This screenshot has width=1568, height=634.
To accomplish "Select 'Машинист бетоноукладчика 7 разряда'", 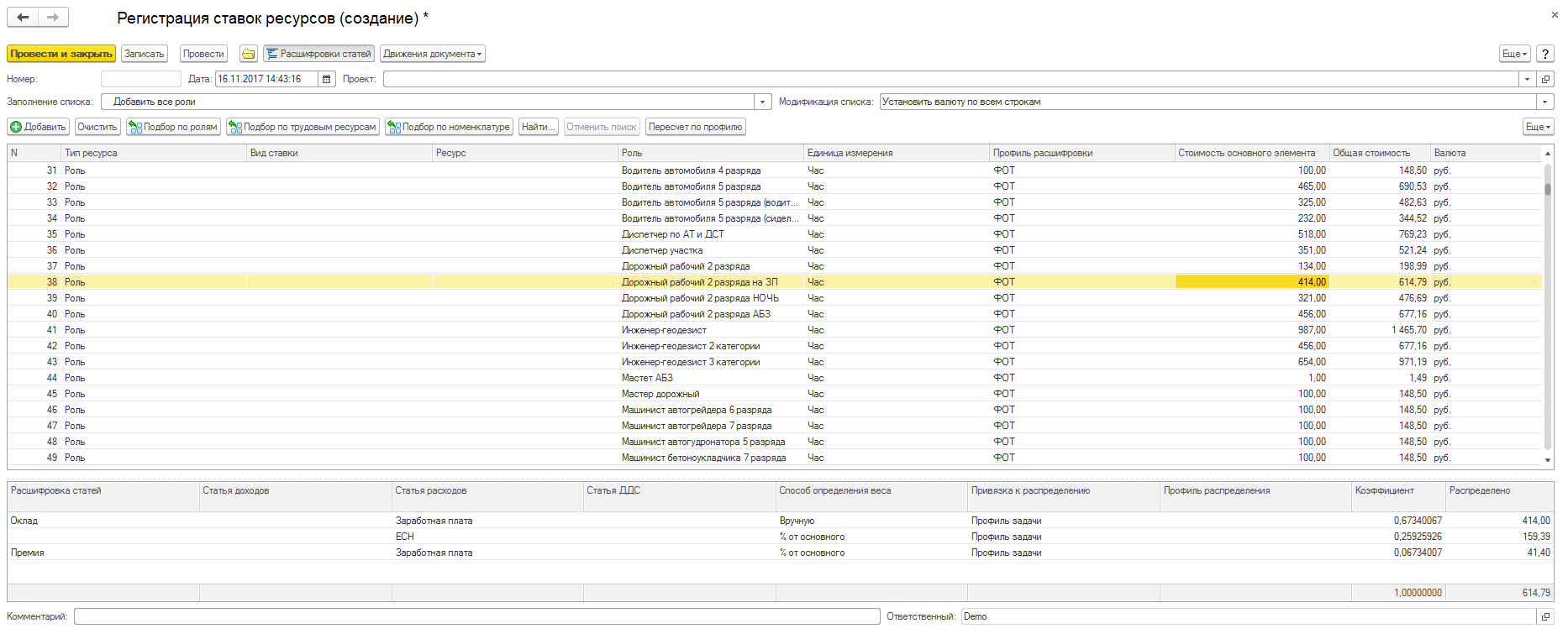I will point(775,458).
